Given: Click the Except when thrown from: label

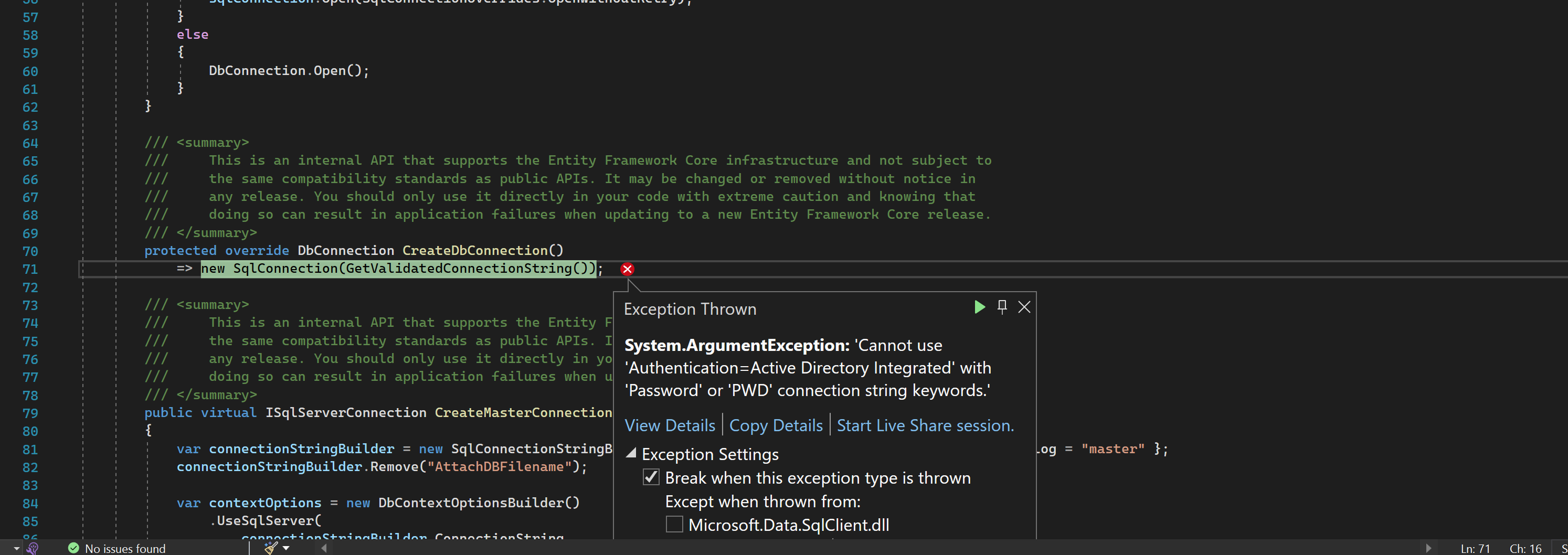Looking at the screenshot, I should [x=762, y=501].
